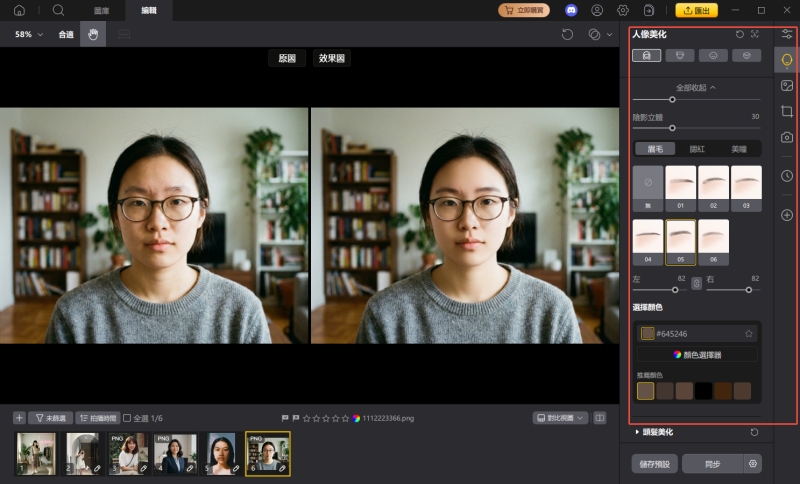
Task: Open the Adjustments sliders panel icon
Action: [x=787, y=34]
